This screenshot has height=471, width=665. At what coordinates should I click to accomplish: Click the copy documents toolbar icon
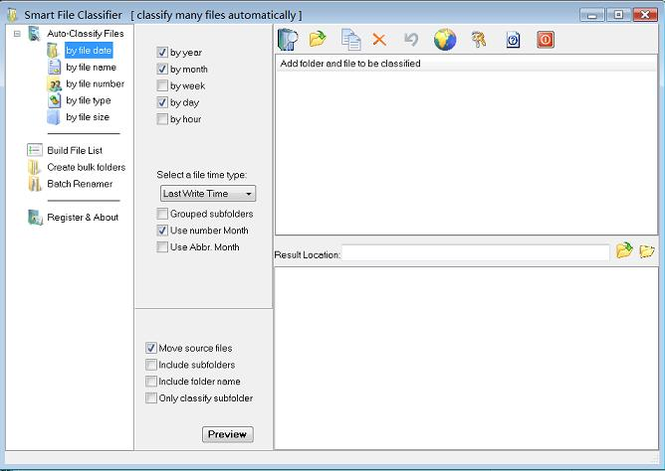pos(351,40)
